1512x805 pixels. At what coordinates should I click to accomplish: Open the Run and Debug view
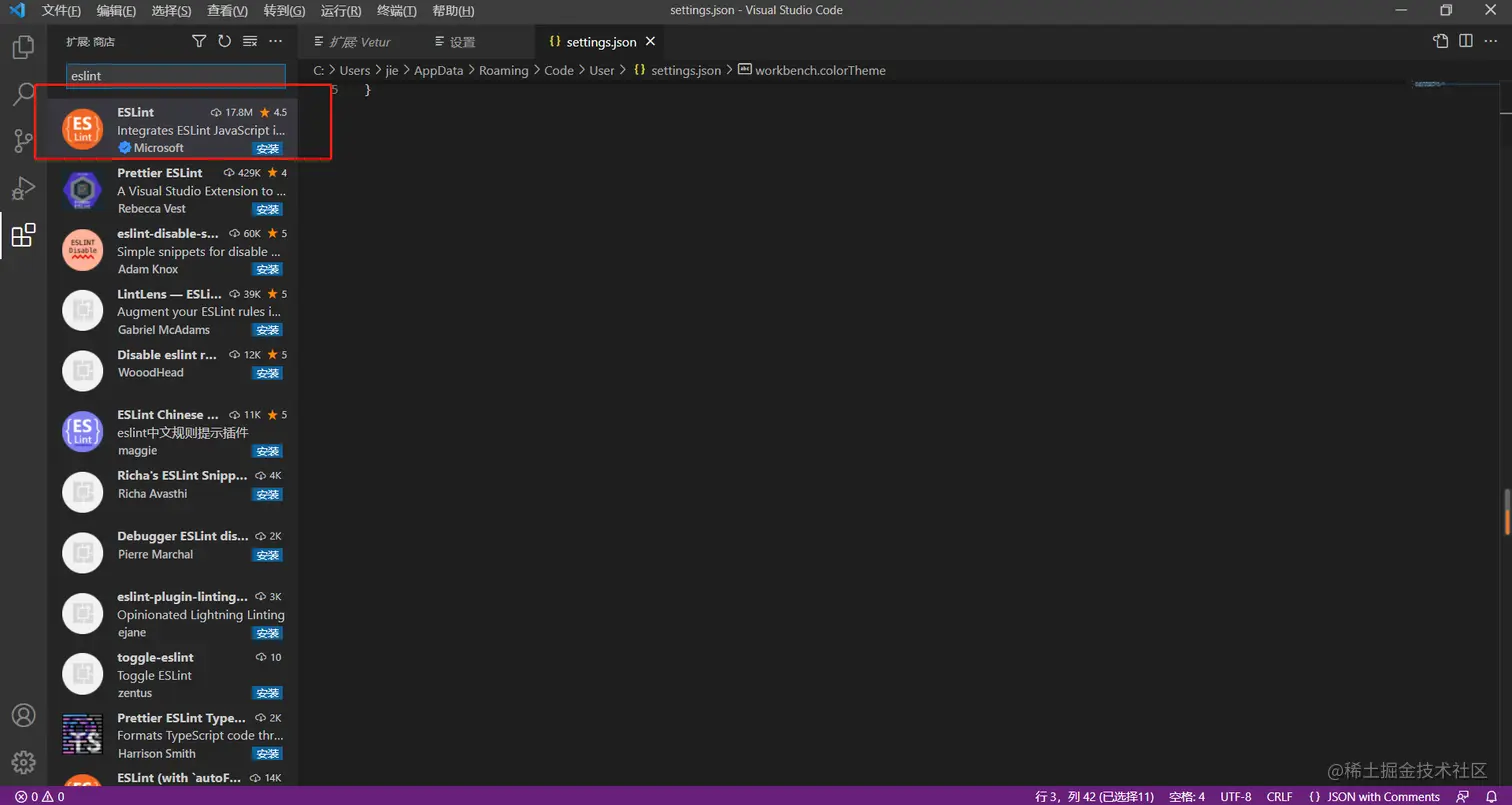click(23, 188)
